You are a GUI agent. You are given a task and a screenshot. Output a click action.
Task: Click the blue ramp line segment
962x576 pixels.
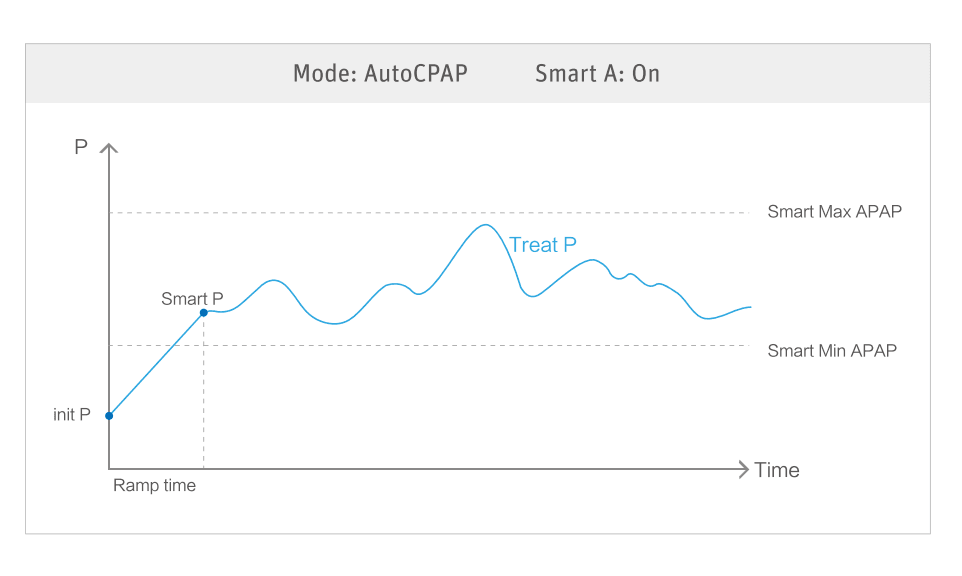[x=156, y=365]
